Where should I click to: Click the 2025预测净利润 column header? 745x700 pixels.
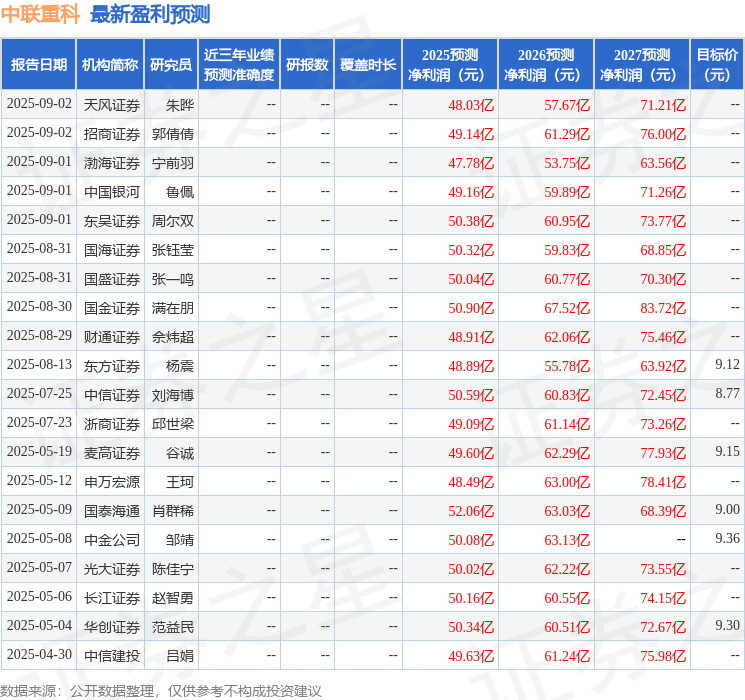click(450, 65)
